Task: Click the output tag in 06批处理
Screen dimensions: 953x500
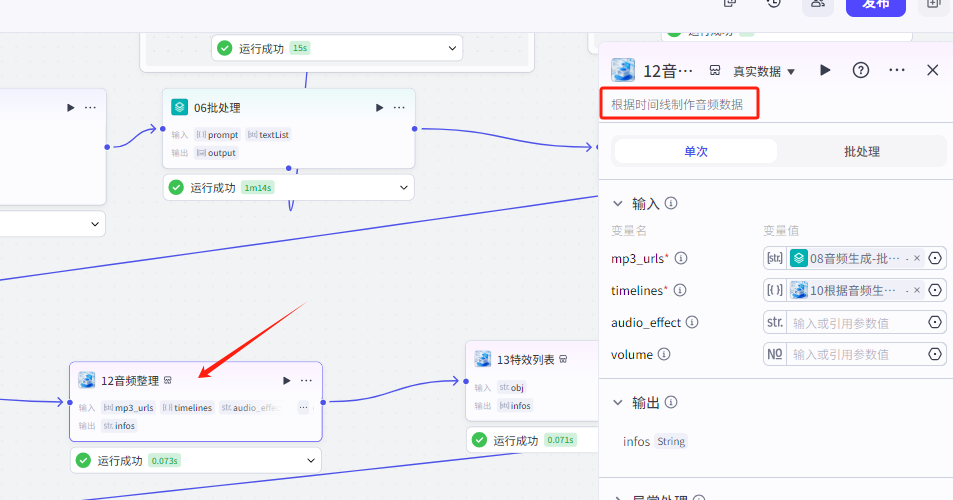Action: pos(216,153)
